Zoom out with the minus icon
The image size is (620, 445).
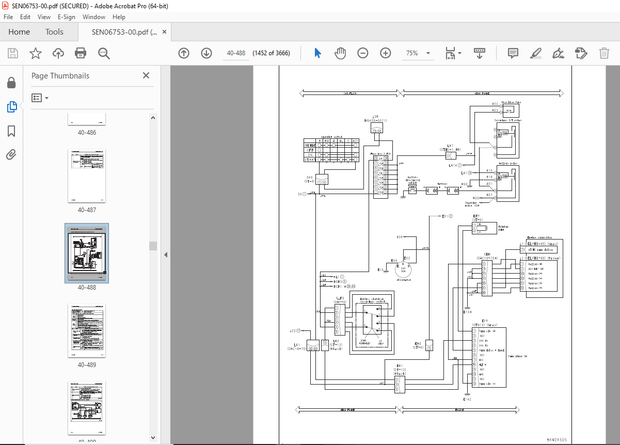(x=362, y=53)
